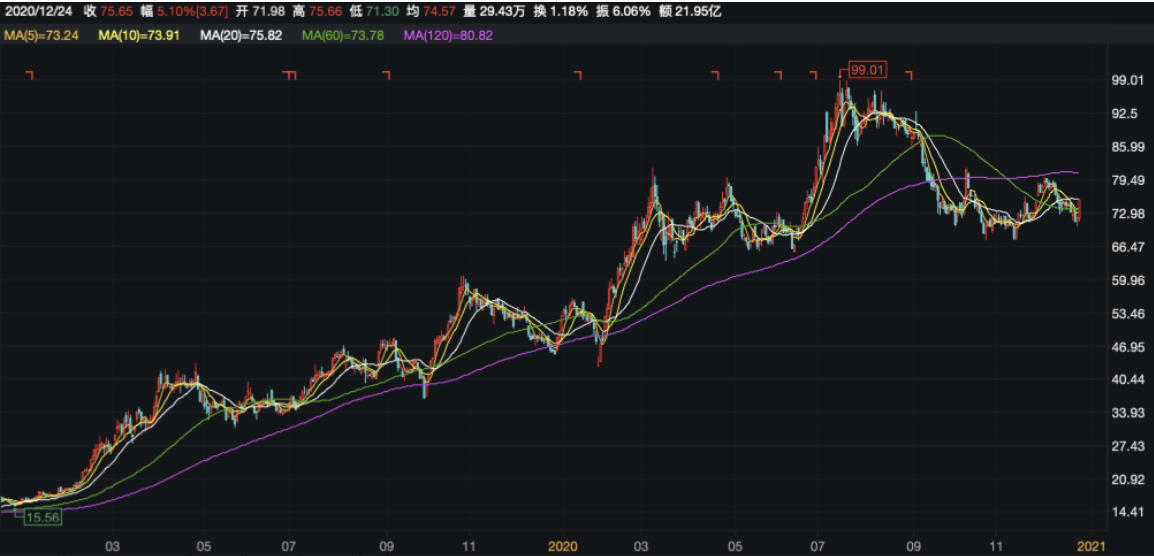The height and width of the screenshot is (556, 1154).
Task: Click the 99.01 peak price tag
Action: [867, 70]
